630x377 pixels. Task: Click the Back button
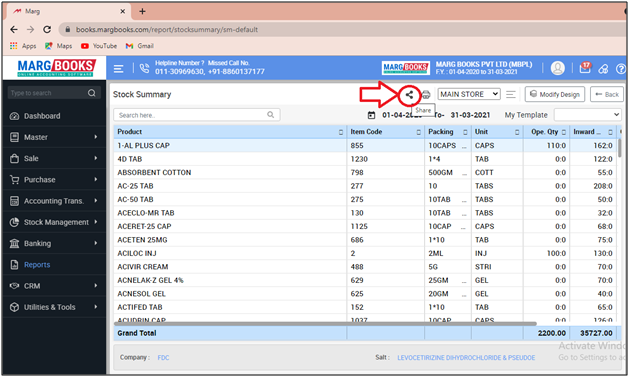607,94
